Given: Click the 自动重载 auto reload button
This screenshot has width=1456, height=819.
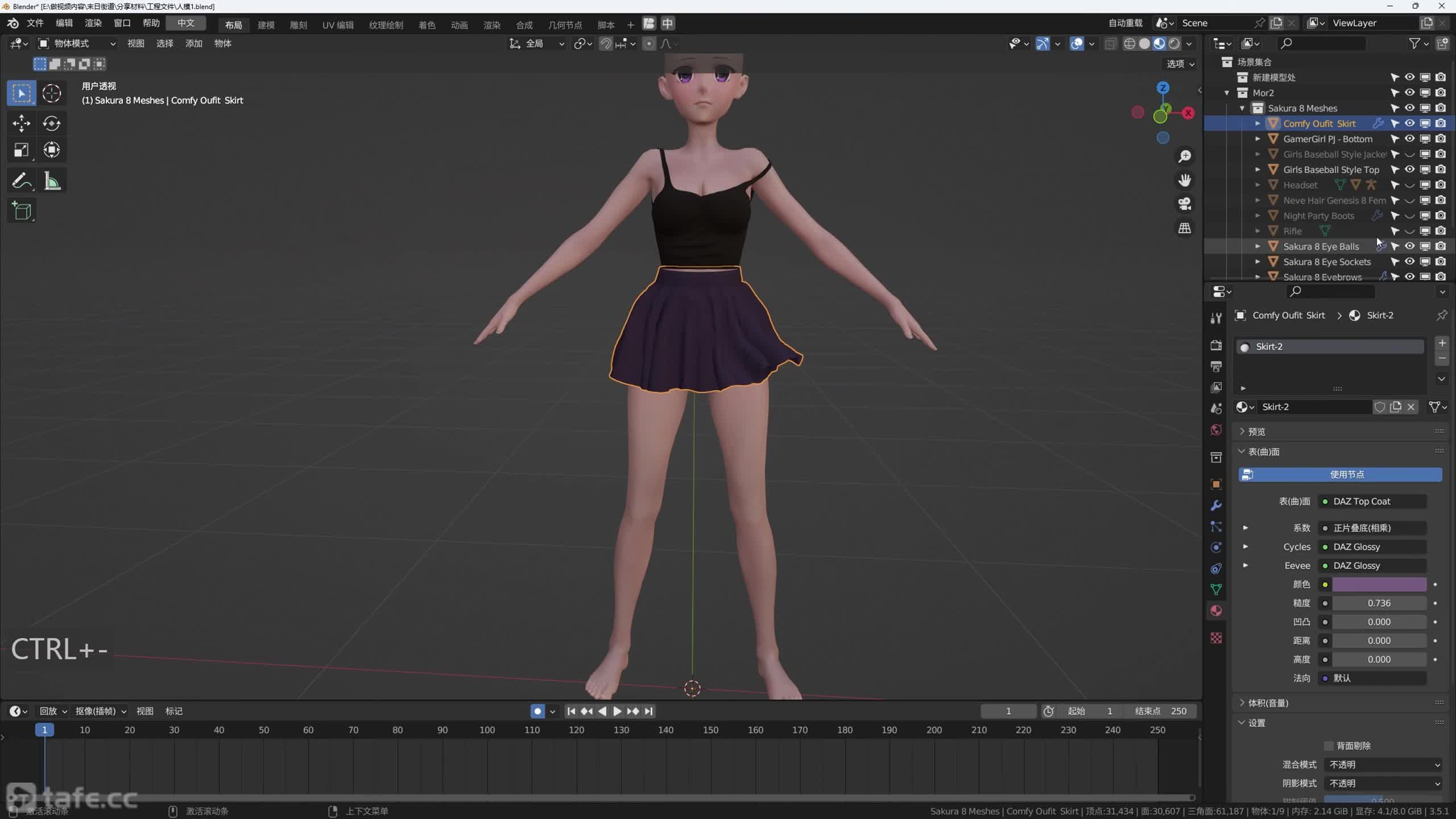Looking at the screenshot, I should [x=1126, y=23].
